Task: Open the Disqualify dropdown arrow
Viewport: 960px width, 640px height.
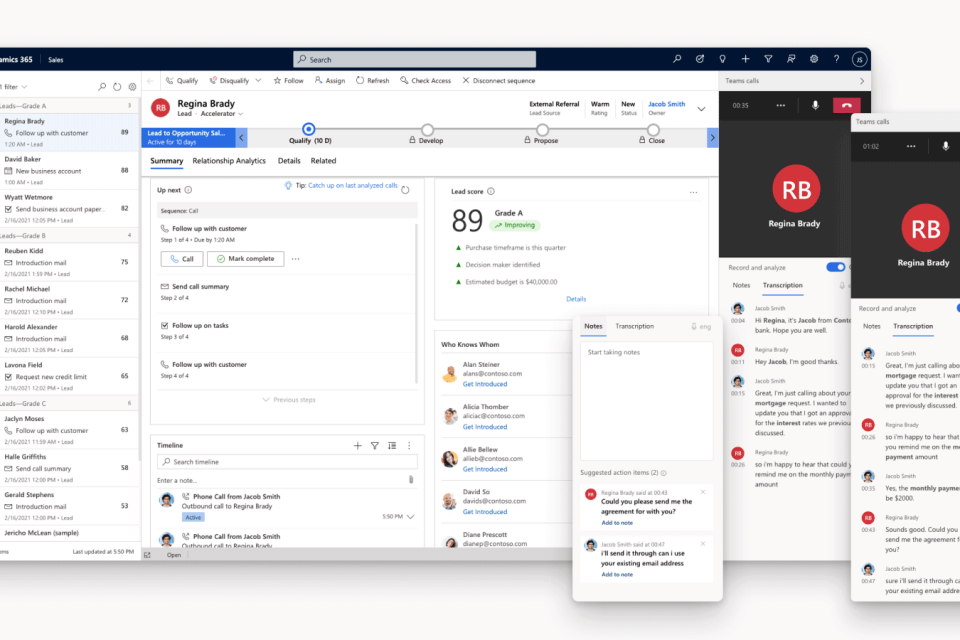Action: click(x=258, y=80)
